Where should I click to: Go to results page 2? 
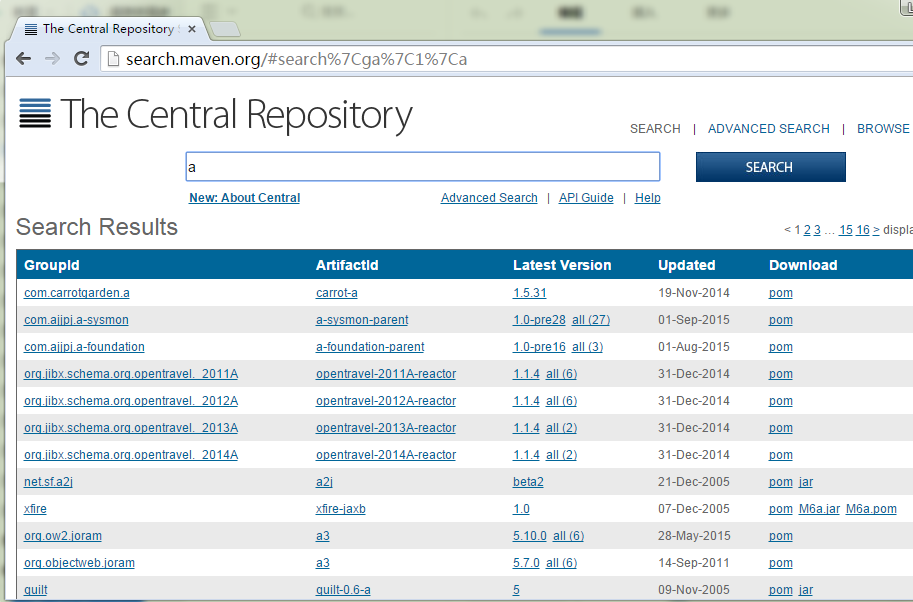tap(807, 230)
